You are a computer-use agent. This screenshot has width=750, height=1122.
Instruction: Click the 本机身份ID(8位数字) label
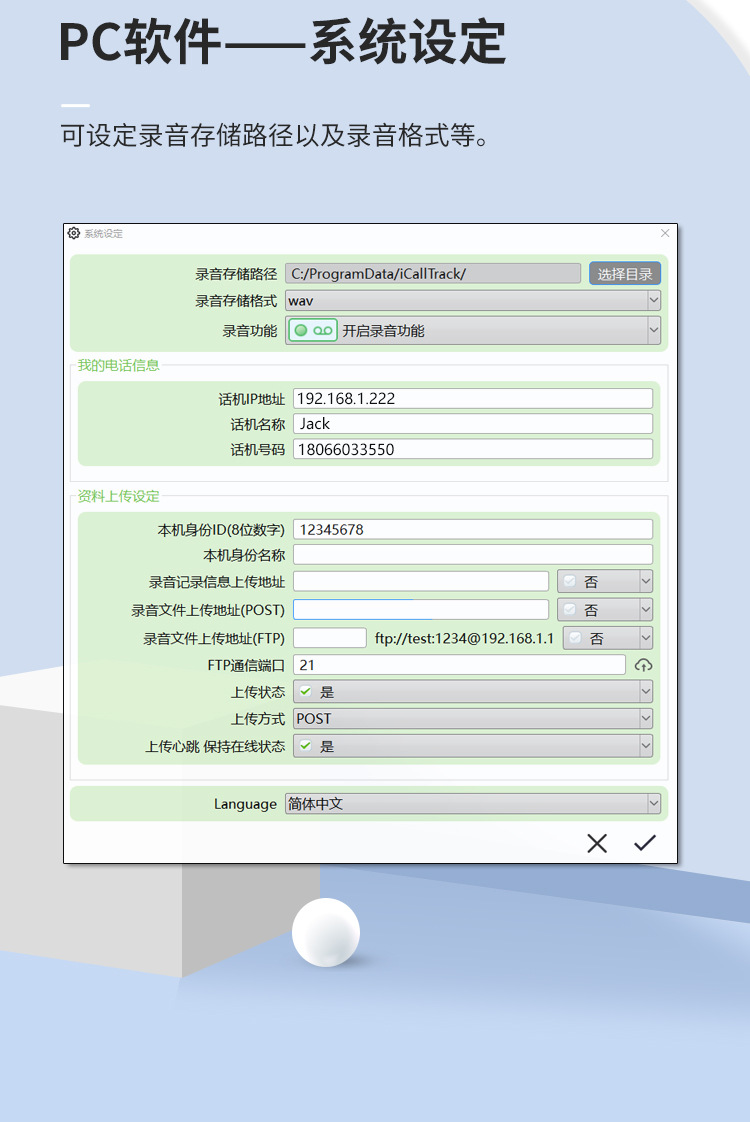tap(221, 530)
